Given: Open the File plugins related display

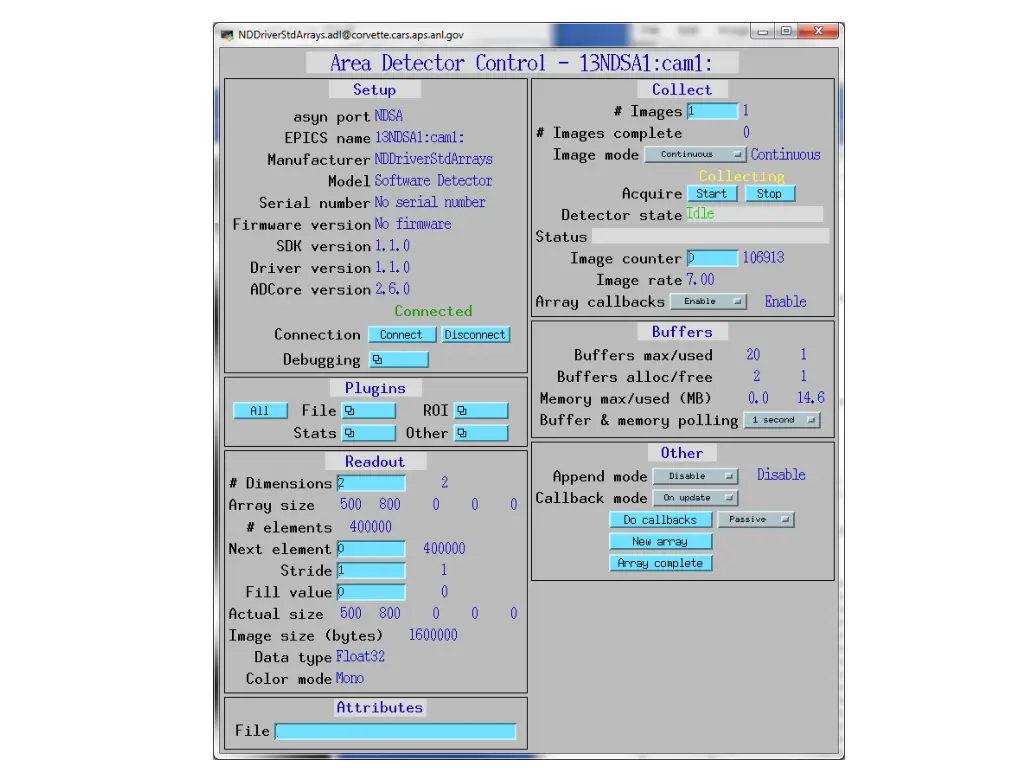Looking at the screenshot, I should tap(368, 411).
